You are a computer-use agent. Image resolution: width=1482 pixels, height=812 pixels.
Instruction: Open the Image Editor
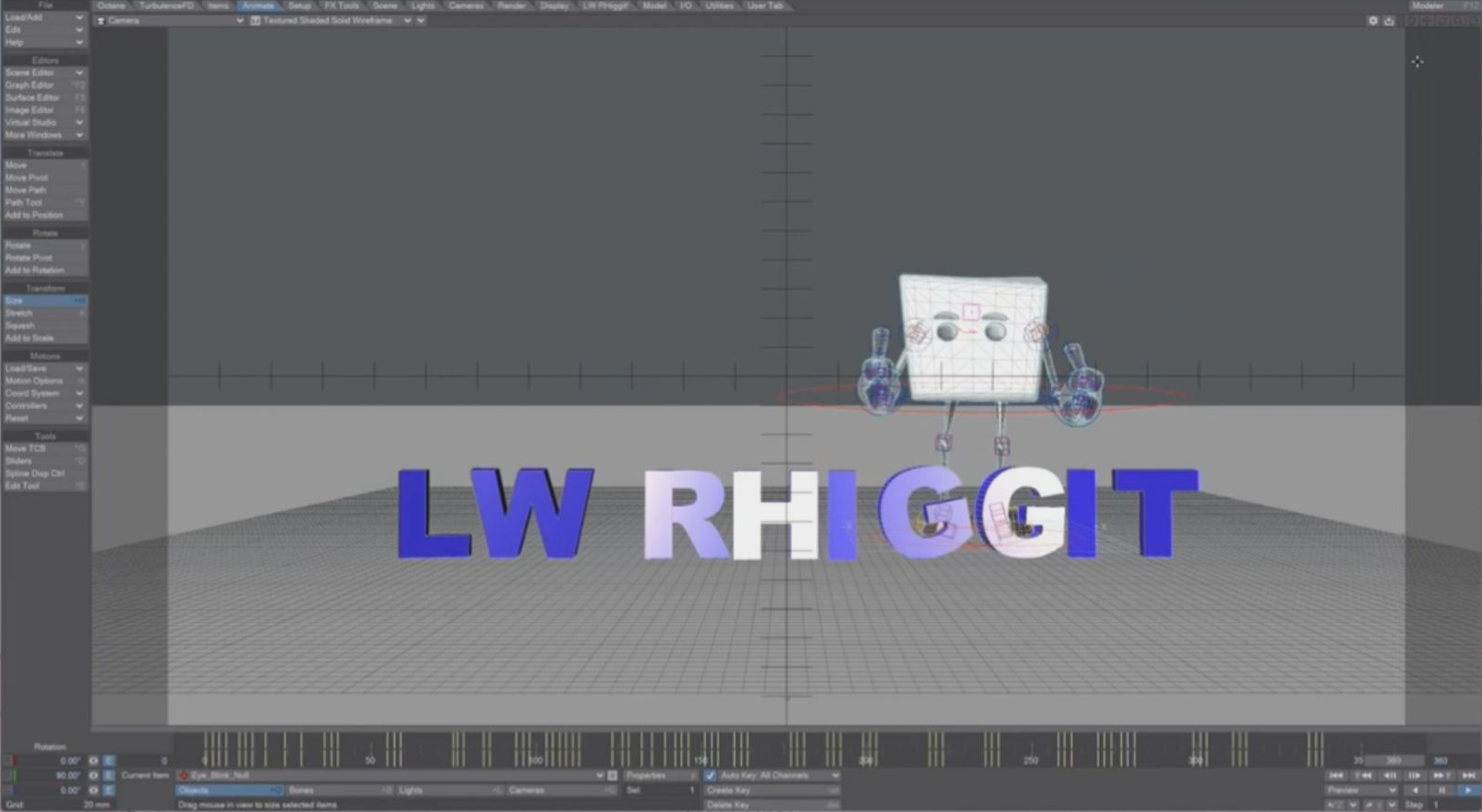coord(44,110)
